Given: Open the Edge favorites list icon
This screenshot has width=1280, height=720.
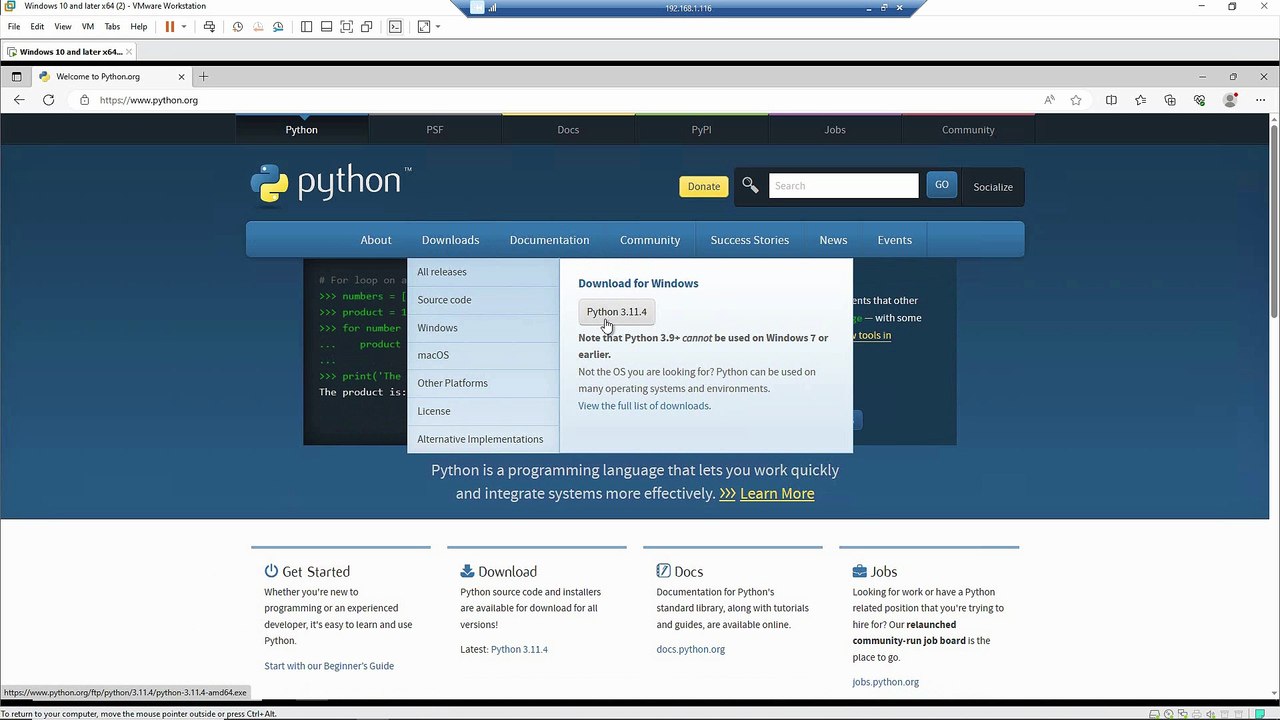Looking at the screenshot, I should [1140, 100].
